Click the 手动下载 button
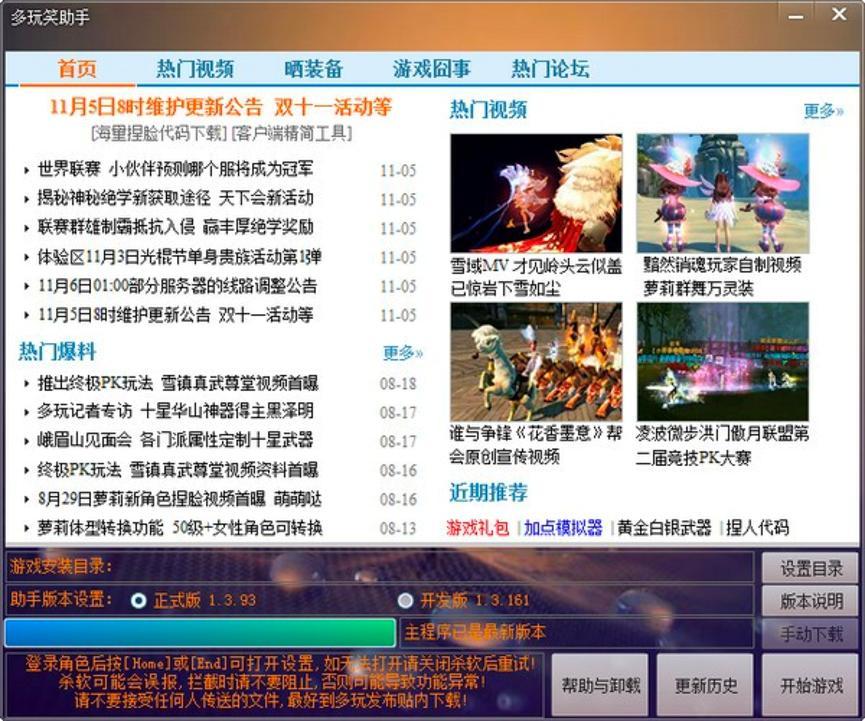Viewport: 865px width, 721px height. click(x=811, y=634)
